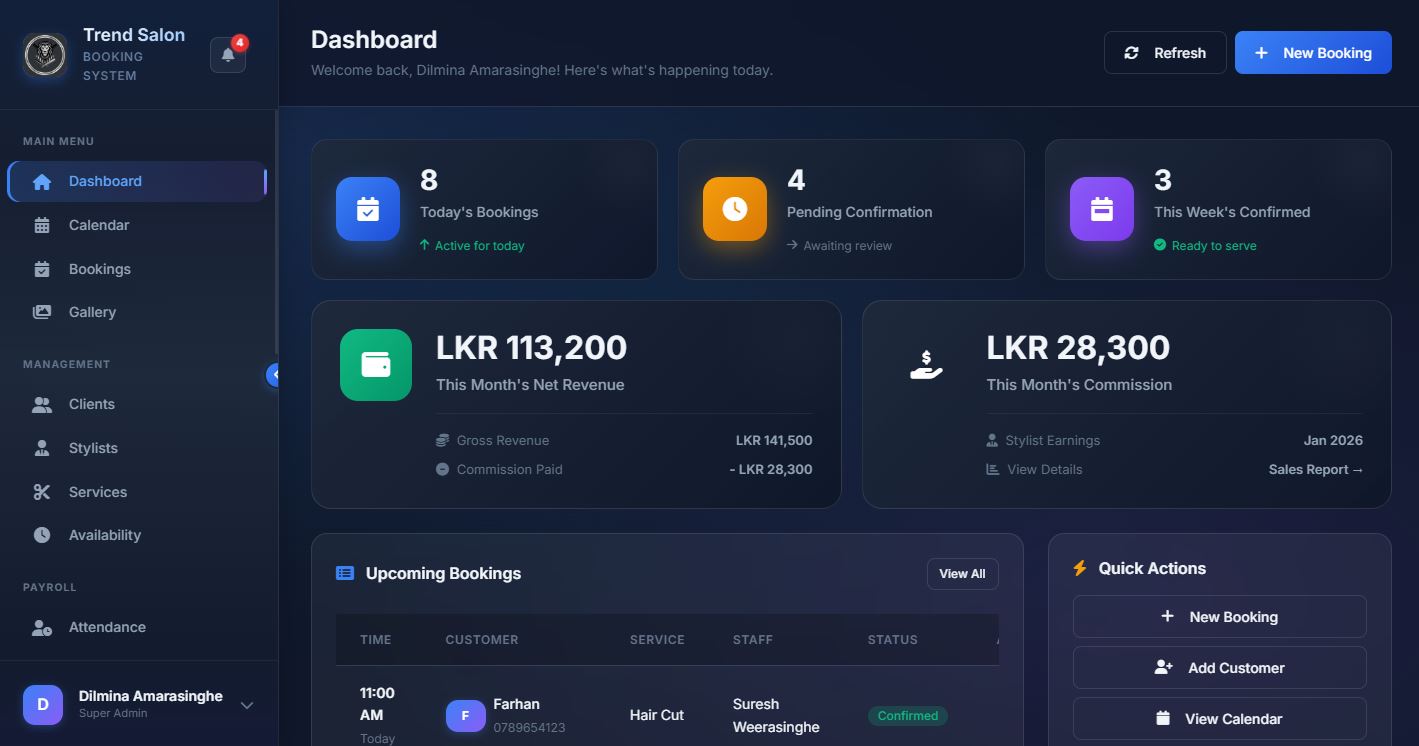
Task: Select the Services scissors icon
Action: tap(40, 492)
